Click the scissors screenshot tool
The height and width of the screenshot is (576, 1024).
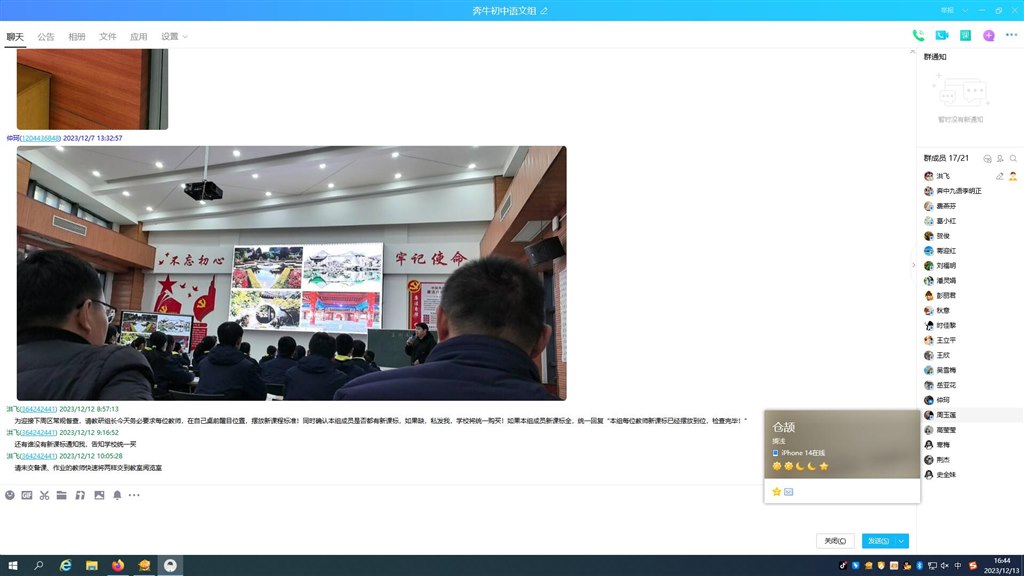click(x=44, y=495)
